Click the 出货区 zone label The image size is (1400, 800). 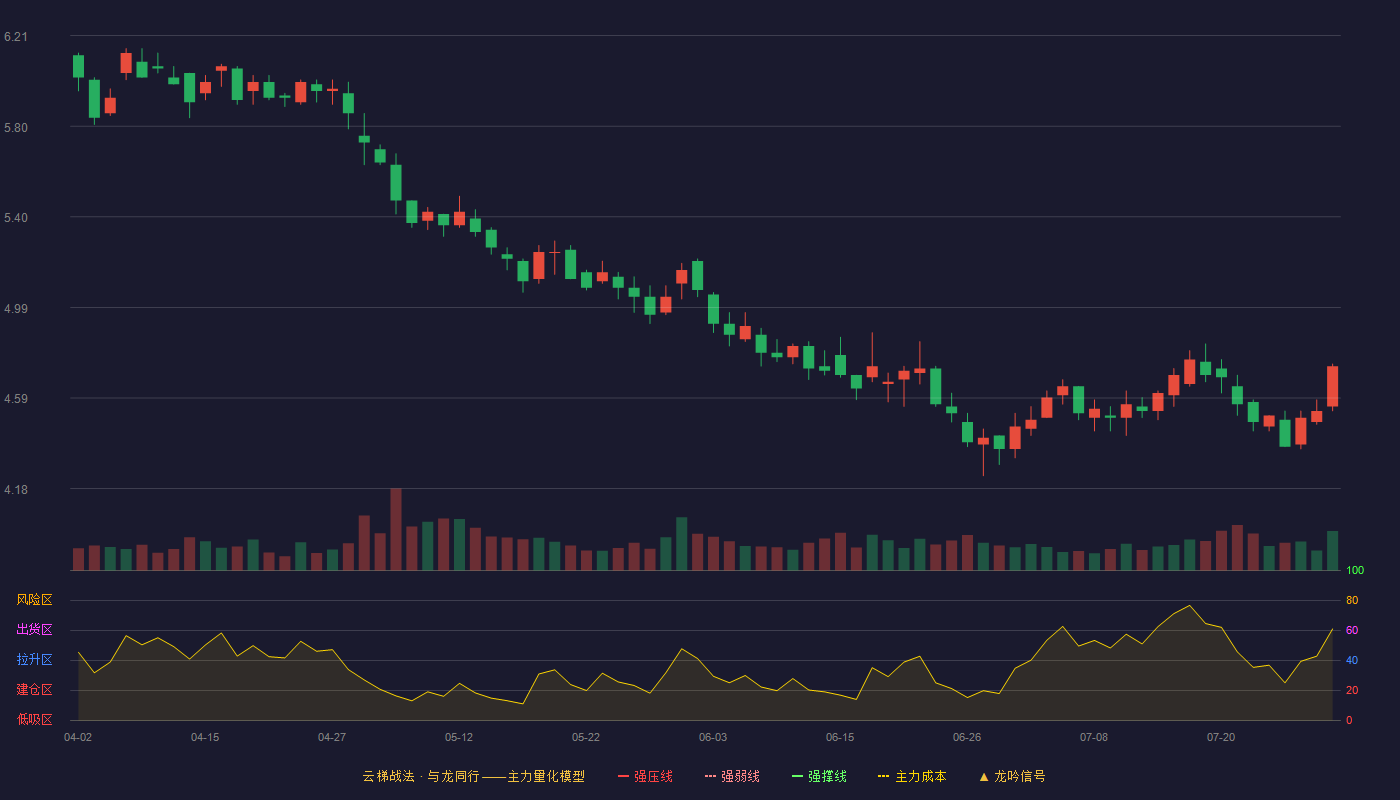[x=34, y=630]
